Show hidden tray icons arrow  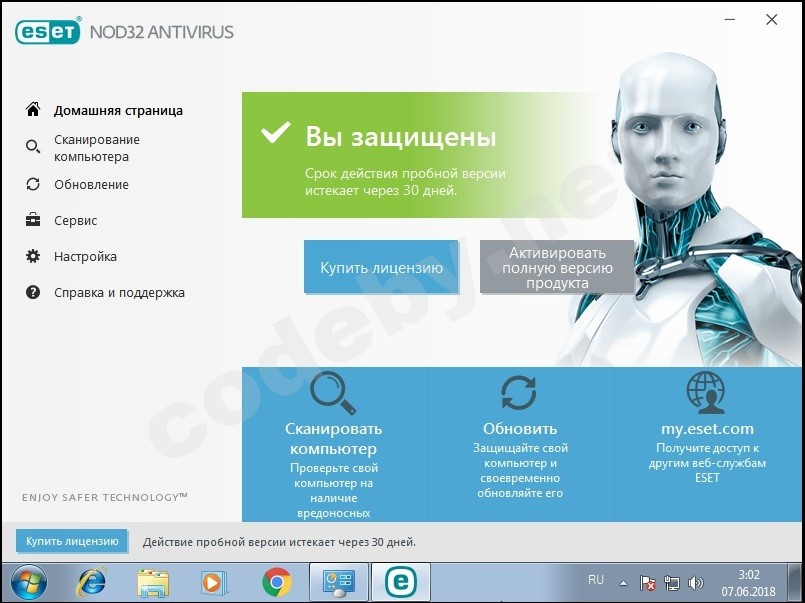[x=623, y=583]
